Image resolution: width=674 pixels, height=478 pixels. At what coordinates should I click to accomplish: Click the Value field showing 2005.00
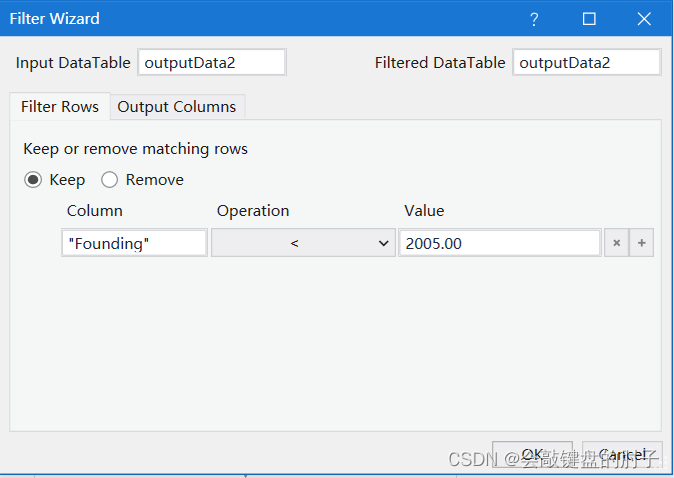[499, 243]
